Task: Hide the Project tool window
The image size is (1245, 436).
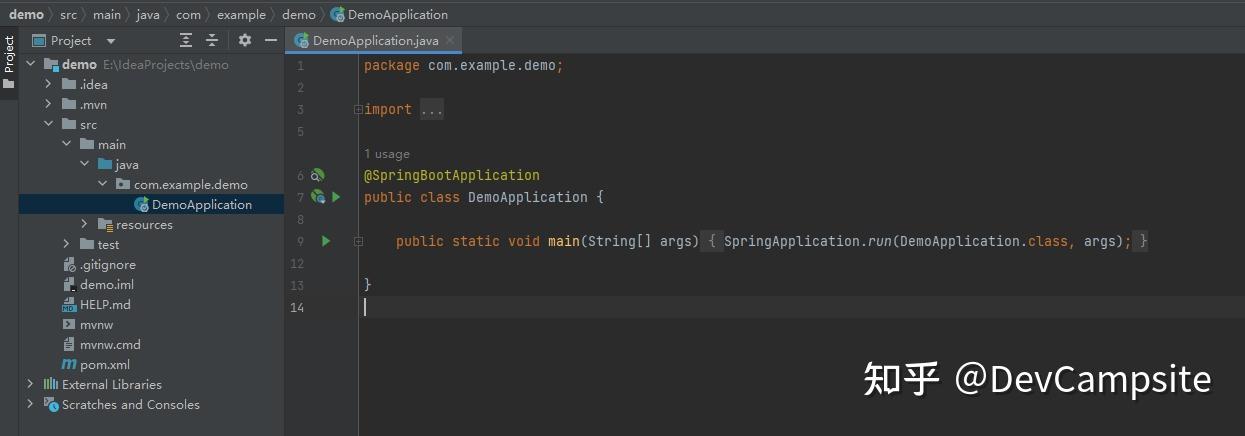Action: point(271,41)
